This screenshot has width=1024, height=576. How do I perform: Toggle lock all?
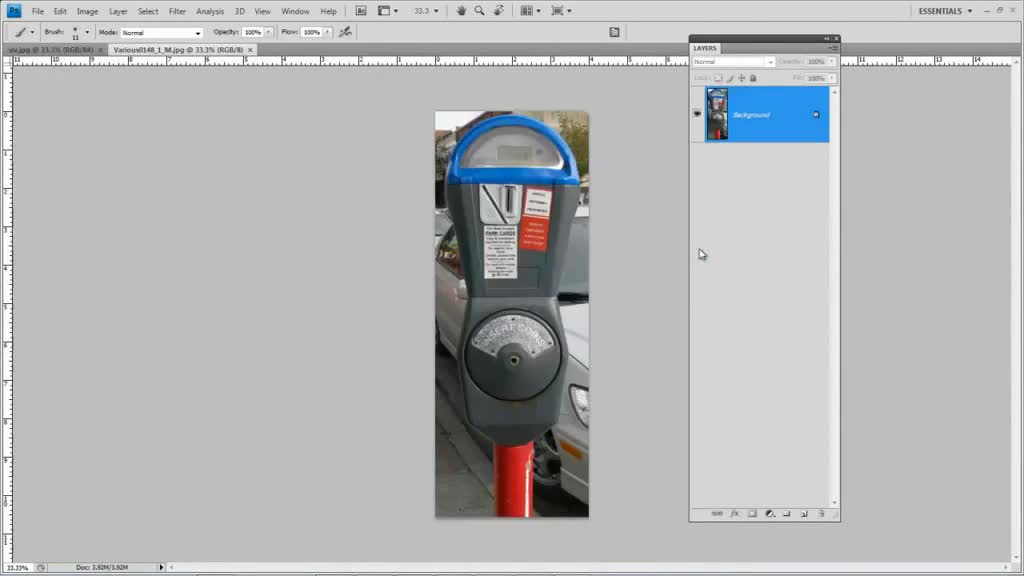[753, 78]
